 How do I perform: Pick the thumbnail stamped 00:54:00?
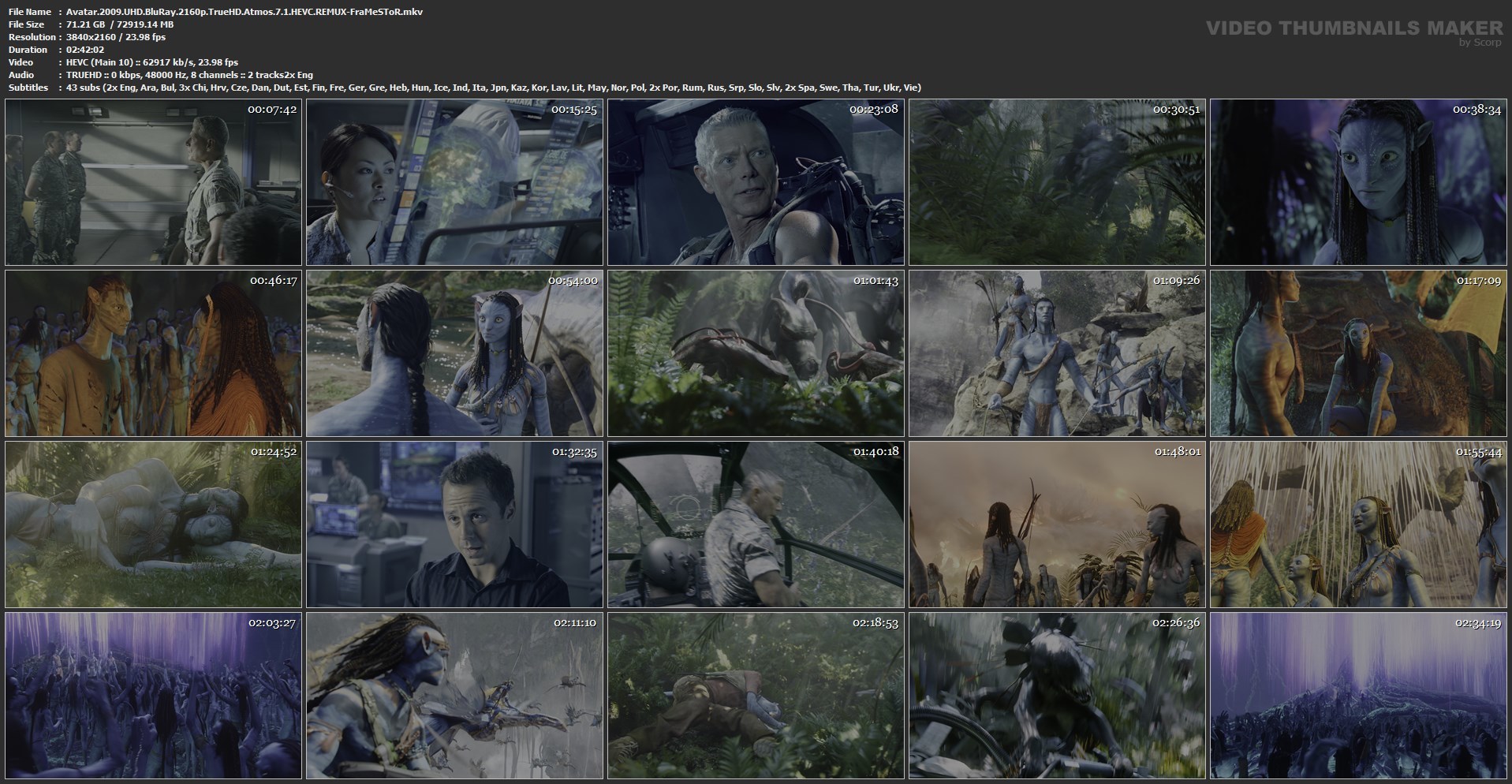tap(454, 353)
